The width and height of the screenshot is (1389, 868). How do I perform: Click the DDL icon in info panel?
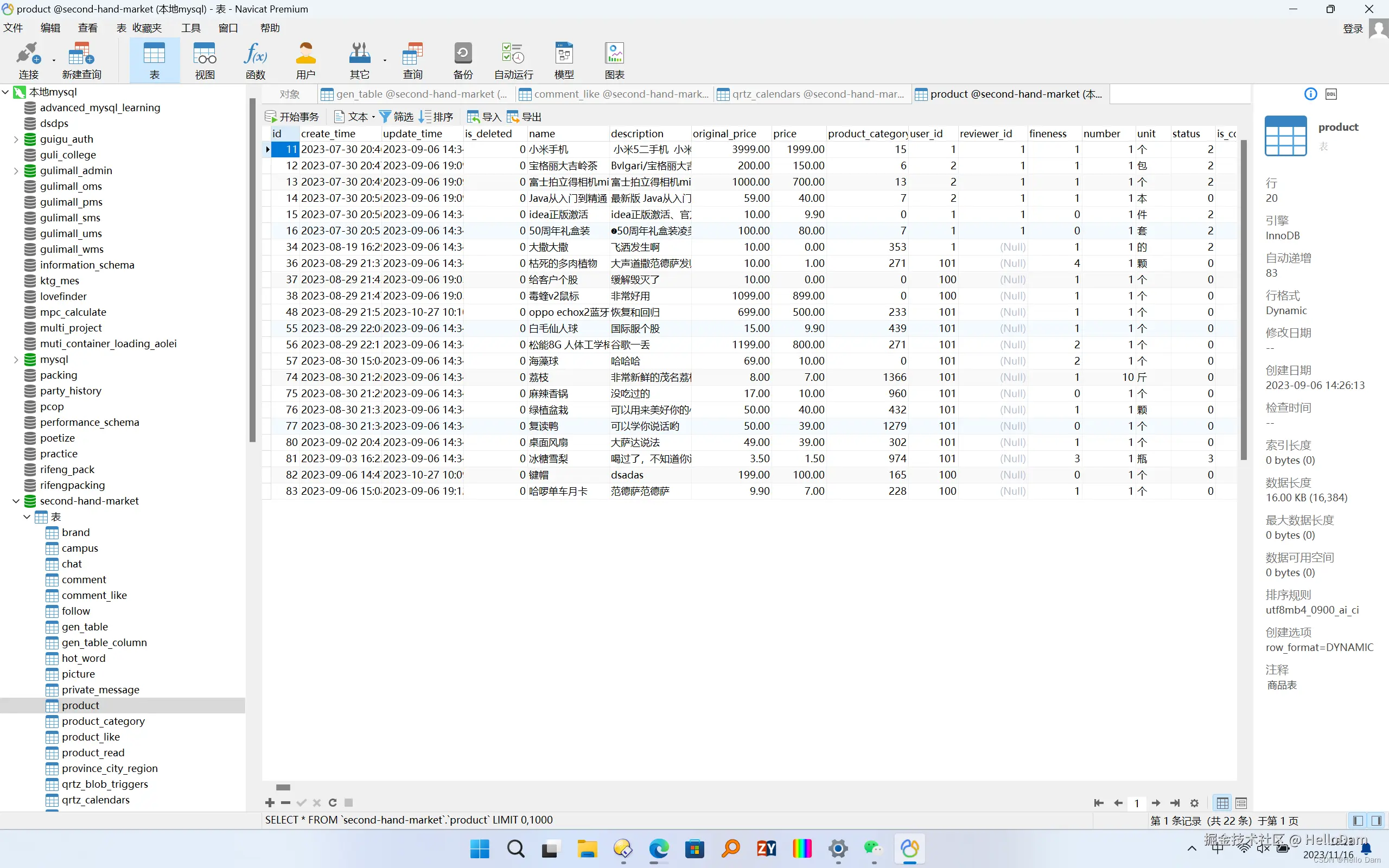tap(1331, 94)
